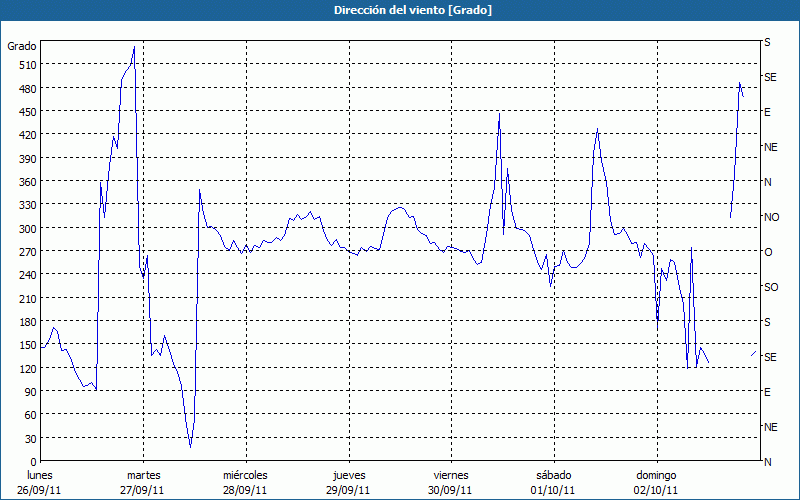This screenshot has height=500, width=800.
Task: Select the "O" west compass label
Action: 768,252
